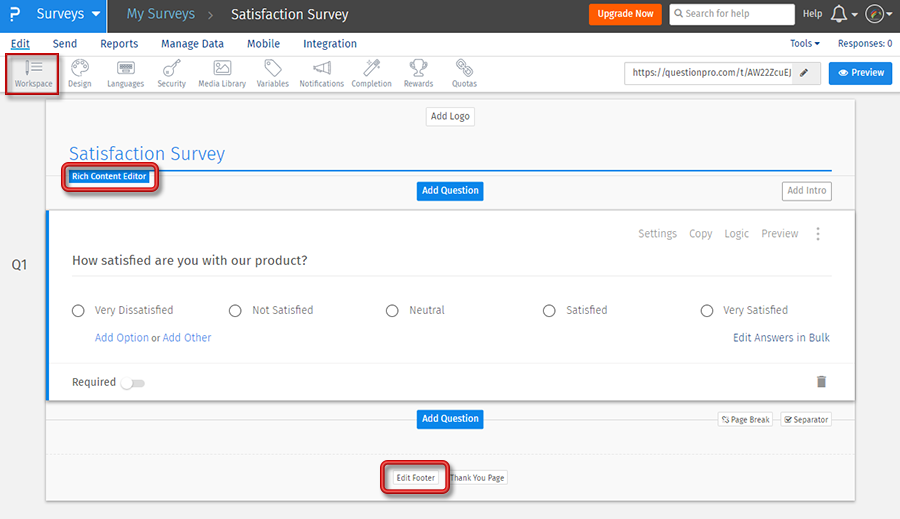Select the Very Dissatisfied radio button
Image resolution: width=900 pixels, height=519 pixels.
(78, 311)
